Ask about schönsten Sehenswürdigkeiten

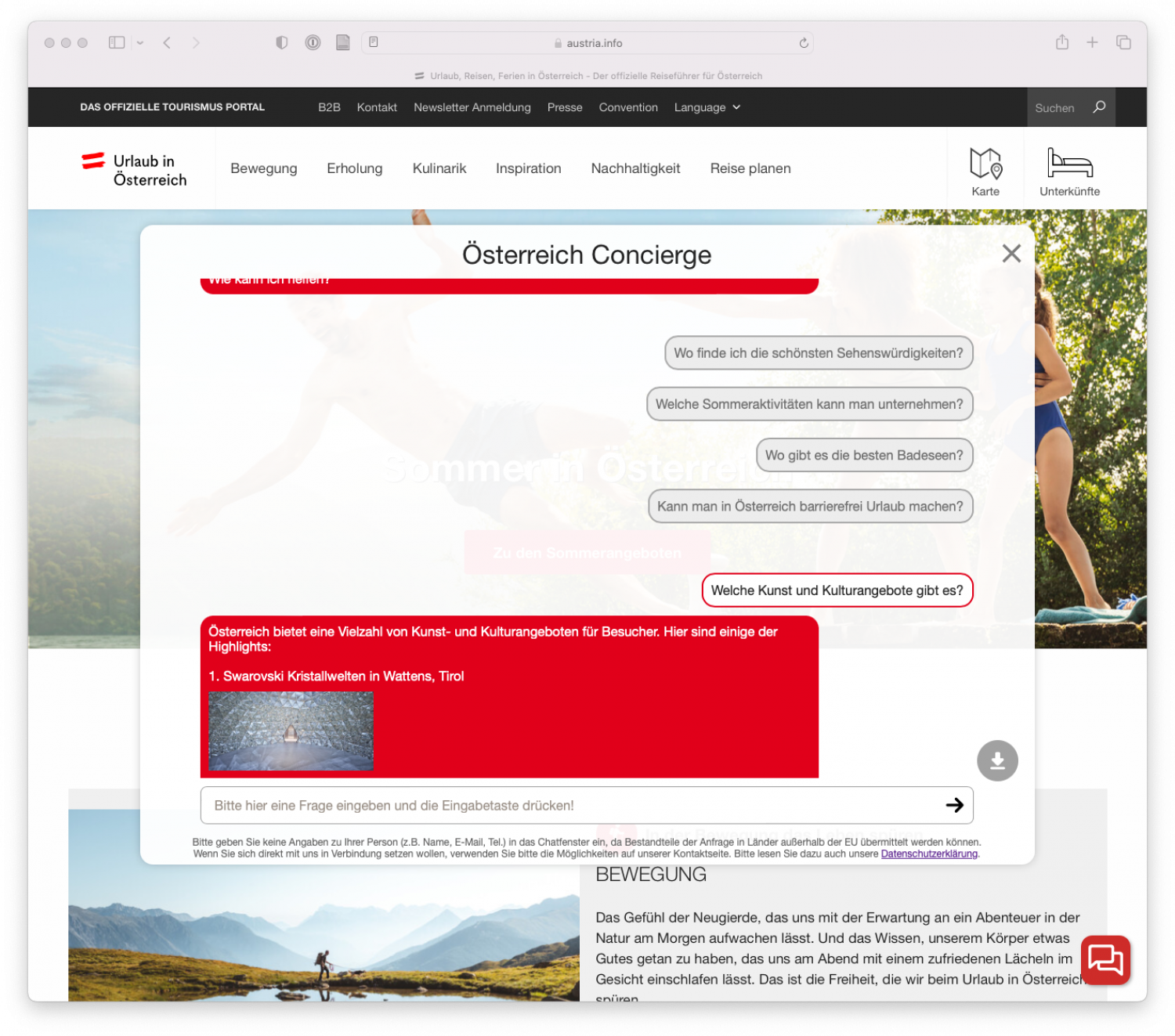[x=819, y=353]
